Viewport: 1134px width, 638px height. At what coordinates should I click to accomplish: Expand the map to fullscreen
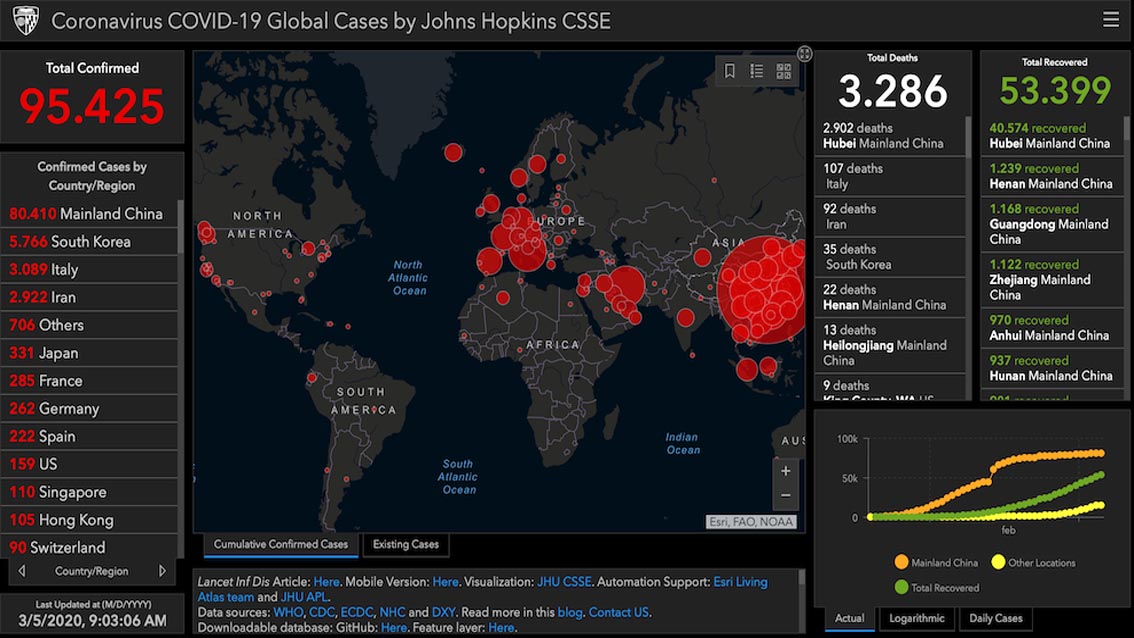(x=804, y=54)
